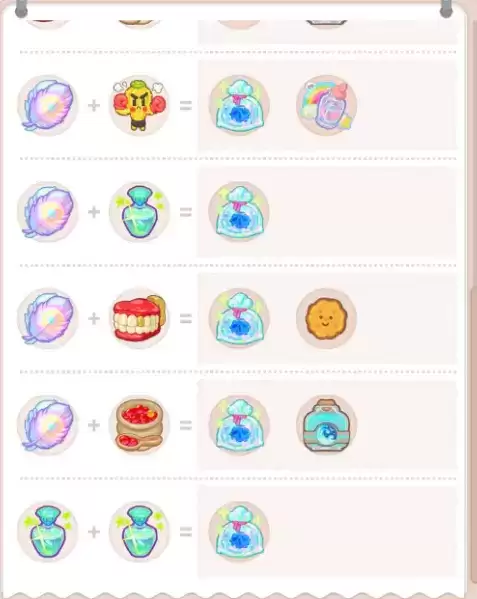Tap the pastel feather in the boxer row
The height and width of the screenshot is (599, 477).
pyautogui.click(x=48, y=105)
